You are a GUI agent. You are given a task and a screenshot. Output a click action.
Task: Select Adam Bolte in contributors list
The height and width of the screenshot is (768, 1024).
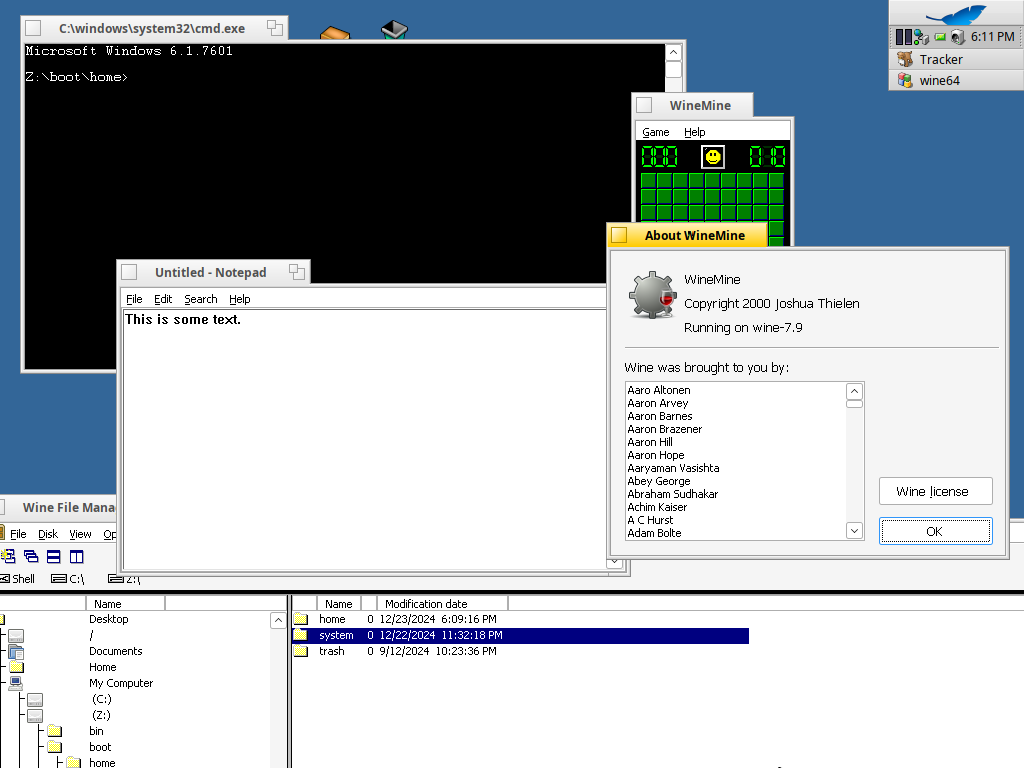pos(654,533)
